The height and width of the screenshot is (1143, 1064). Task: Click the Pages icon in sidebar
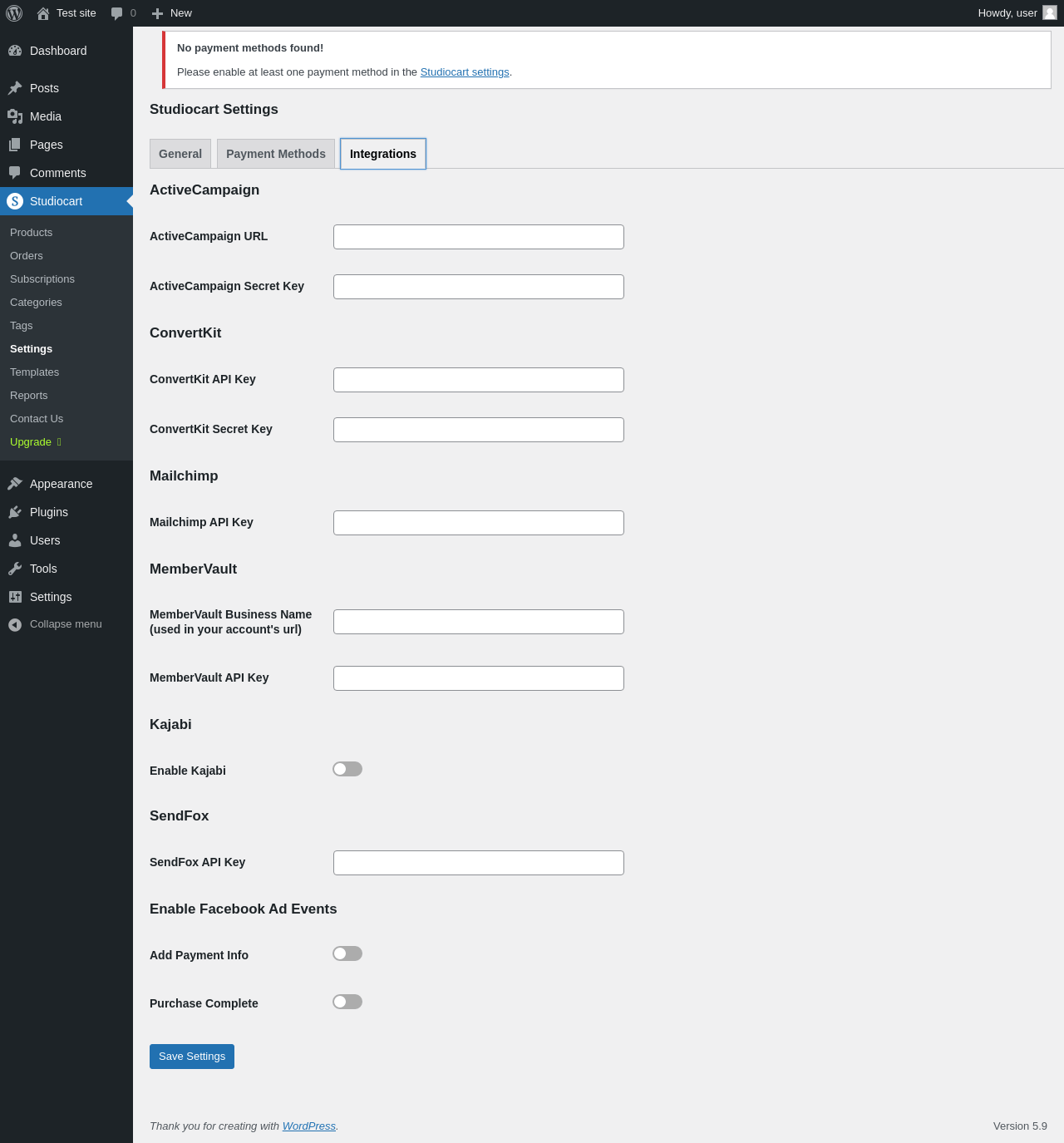(x=15, y=145)
